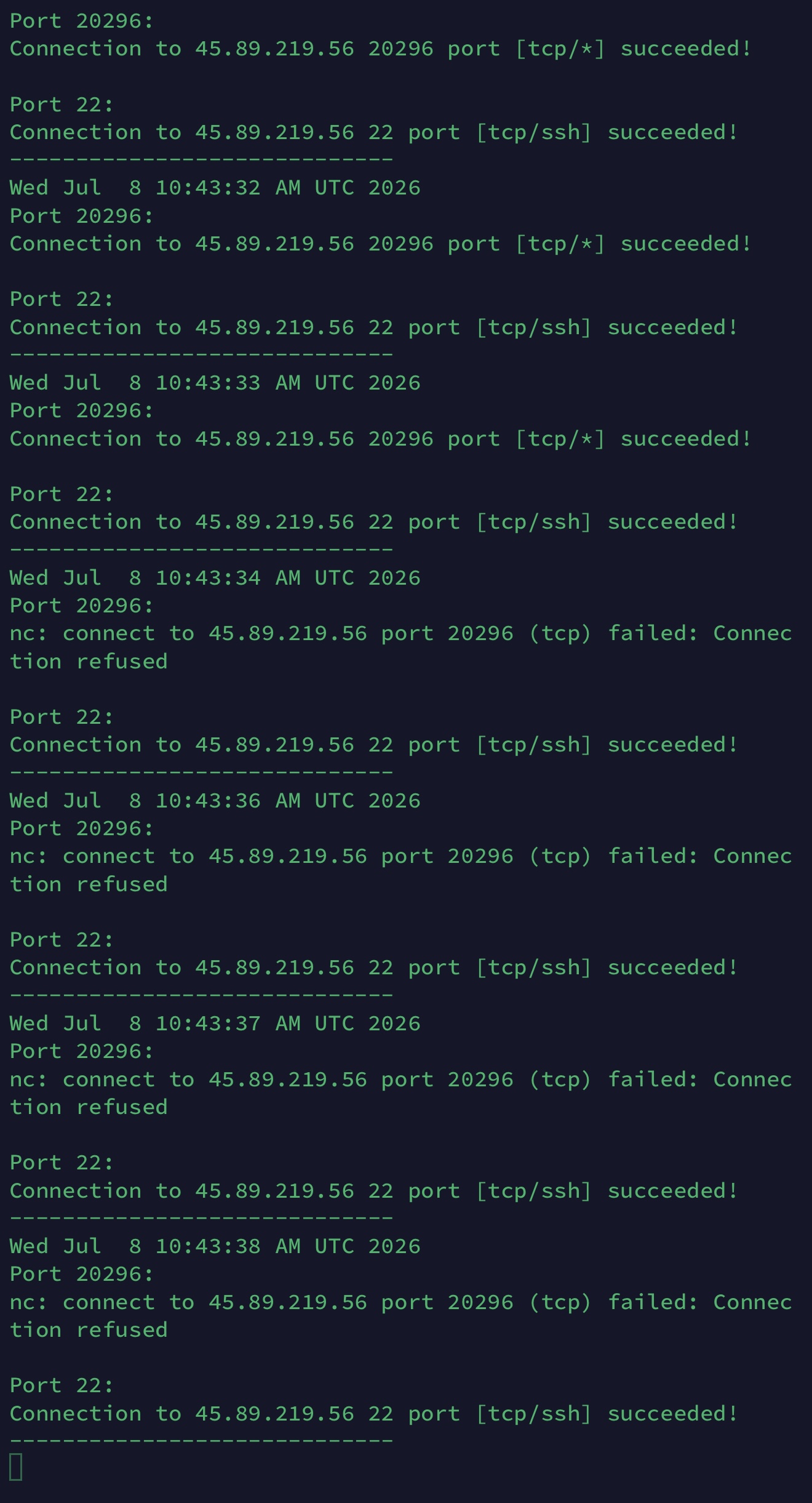Click the first "nc: connect to" failed line
812x1503 pixels.
coord(401,633)
